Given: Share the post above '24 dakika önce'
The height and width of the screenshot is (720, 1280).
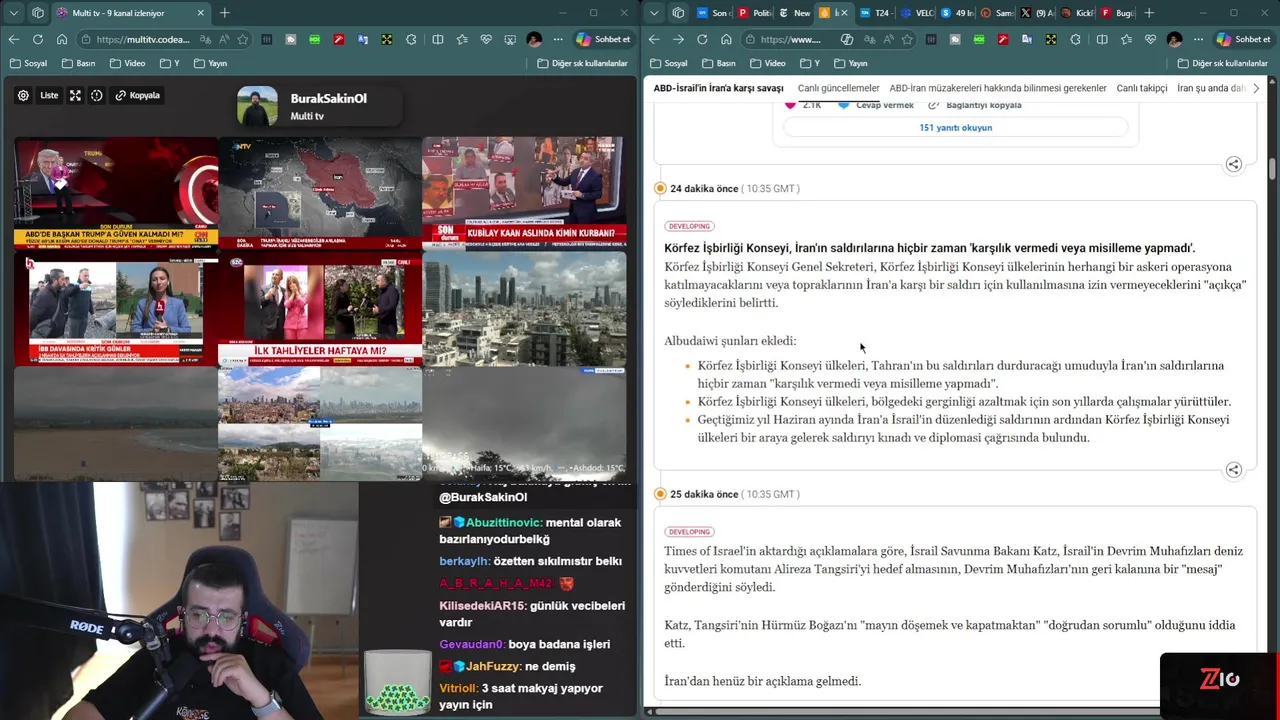Looking at the screenshot, I should point(1233,164).
